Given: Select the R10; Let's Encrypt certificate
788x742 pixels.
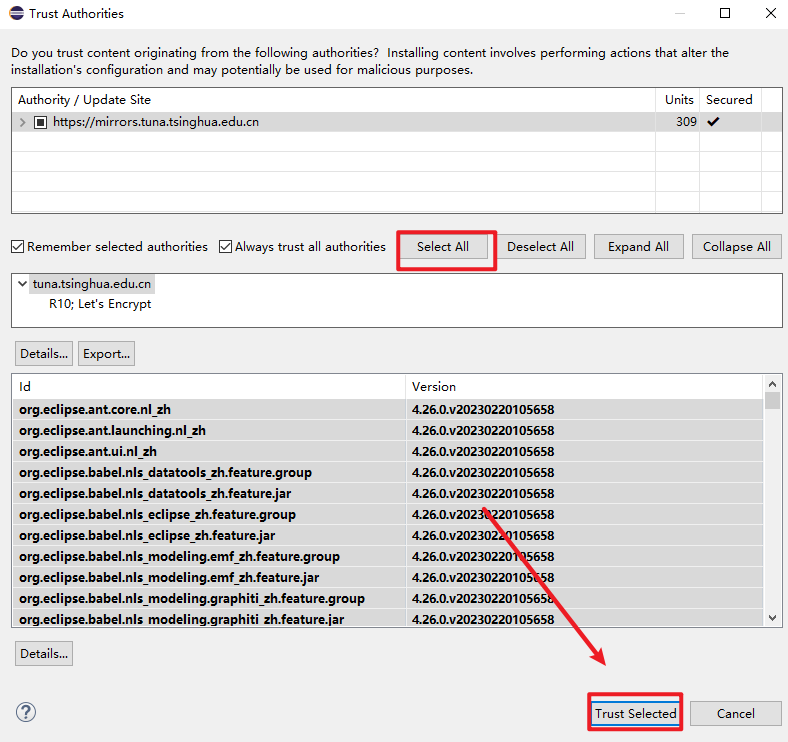Looking at the screenshot, I should coord(100,304).
